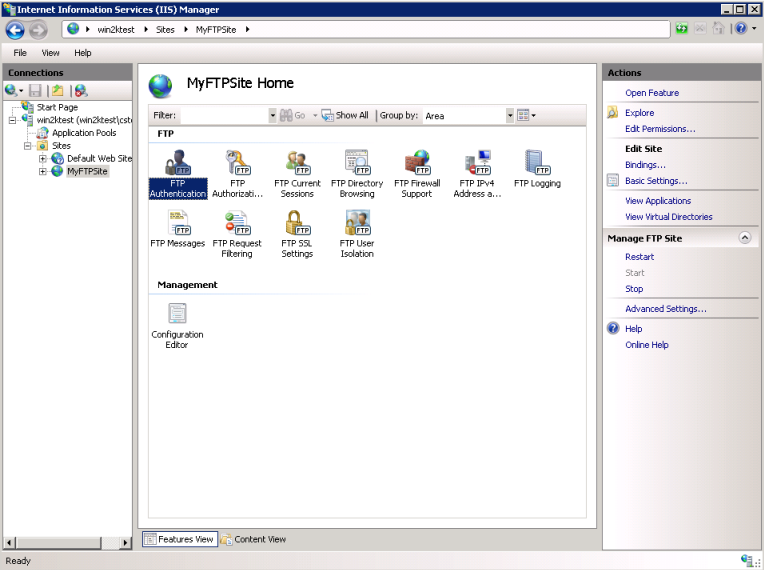The image size is (764, 570).
Task: Open the FTP Authorization Rules icon
Action: point(237,174)
